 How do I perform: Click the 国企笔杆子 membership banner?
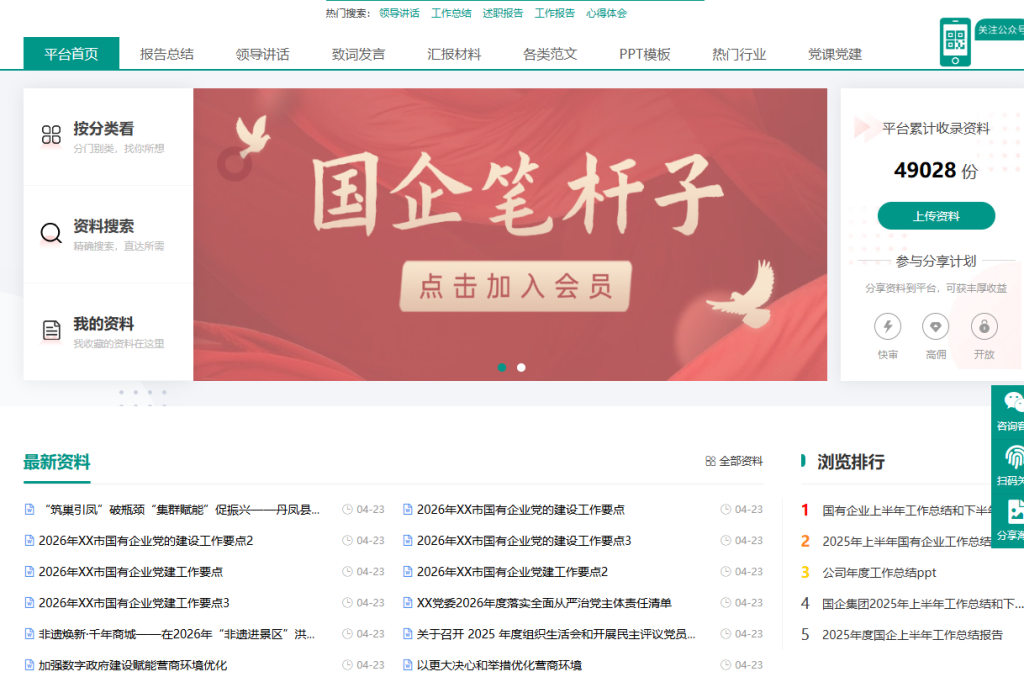510,234
